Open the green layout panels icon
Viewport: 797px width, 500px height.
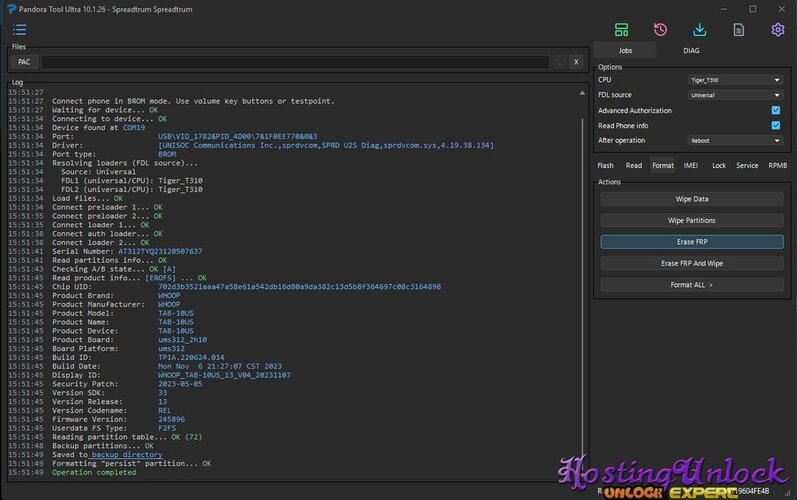pos(621,29)
